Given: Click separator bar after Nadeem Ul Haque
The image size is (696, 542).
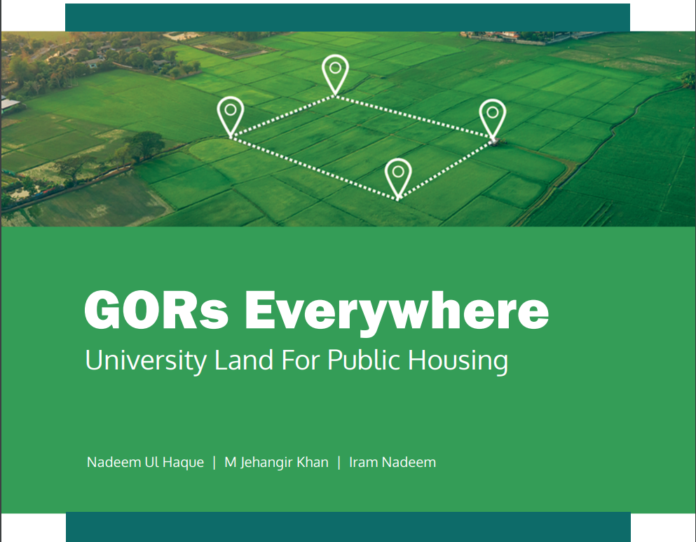Looking at the screenshot, I should [x=213, y=462].
